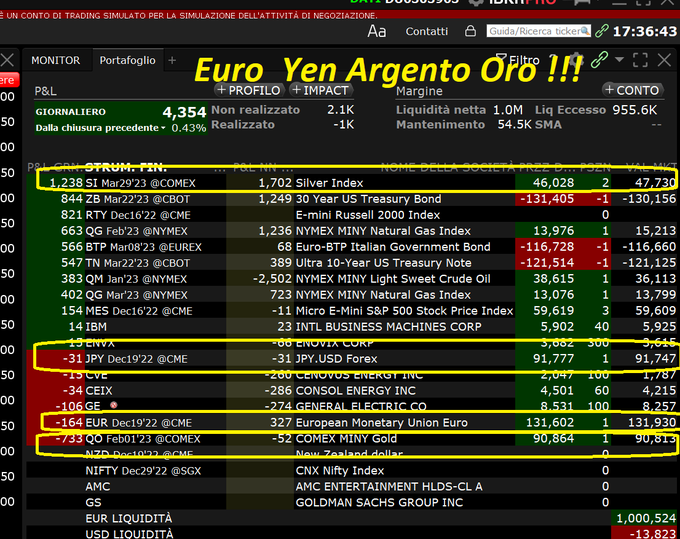Screen dimensions: 680x539
Task: Click the VAL MKT column header
Action: 651,167
